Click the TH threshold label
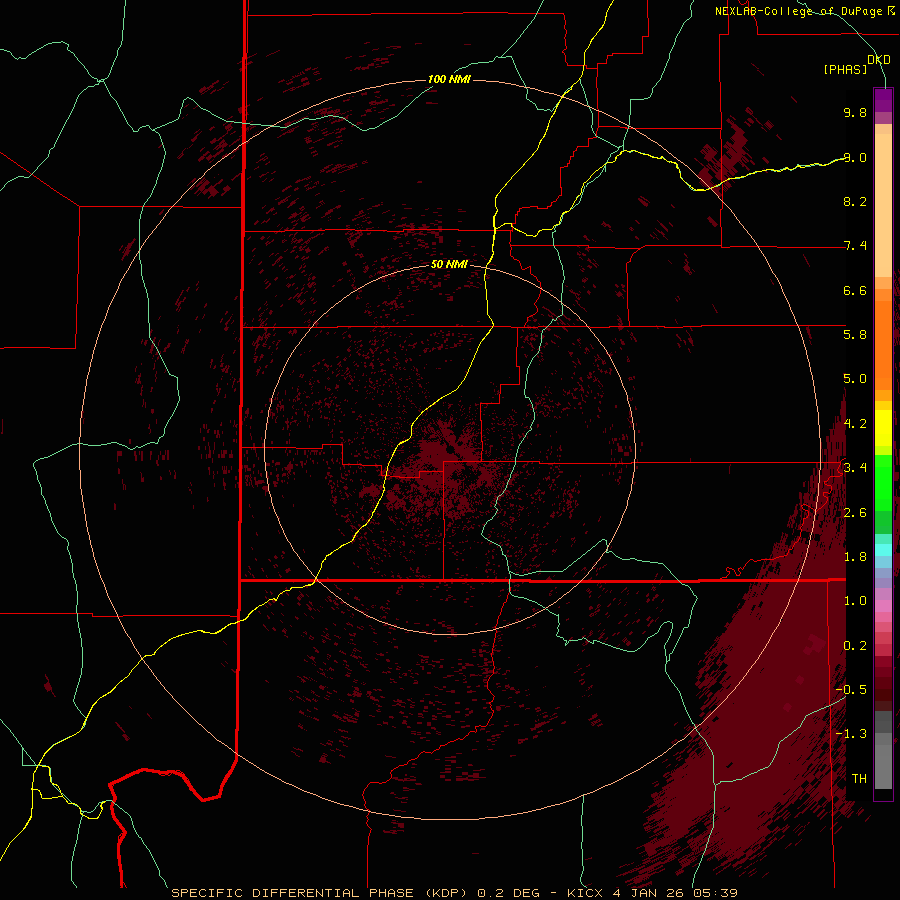Screen dimensions: 900x900 [x=859, y=779]
